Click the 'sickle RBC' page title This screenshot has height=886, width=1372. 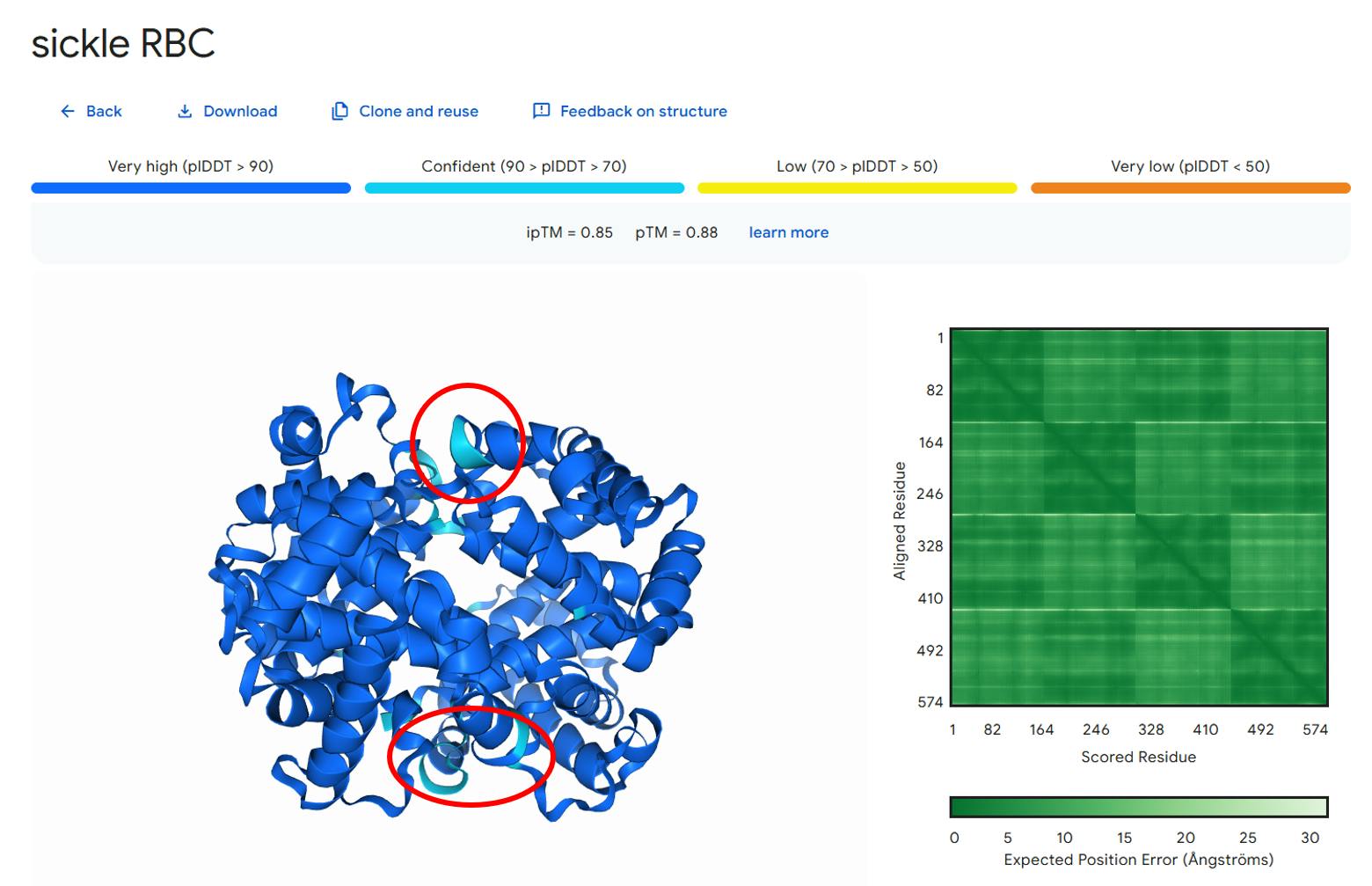(123, 43)
